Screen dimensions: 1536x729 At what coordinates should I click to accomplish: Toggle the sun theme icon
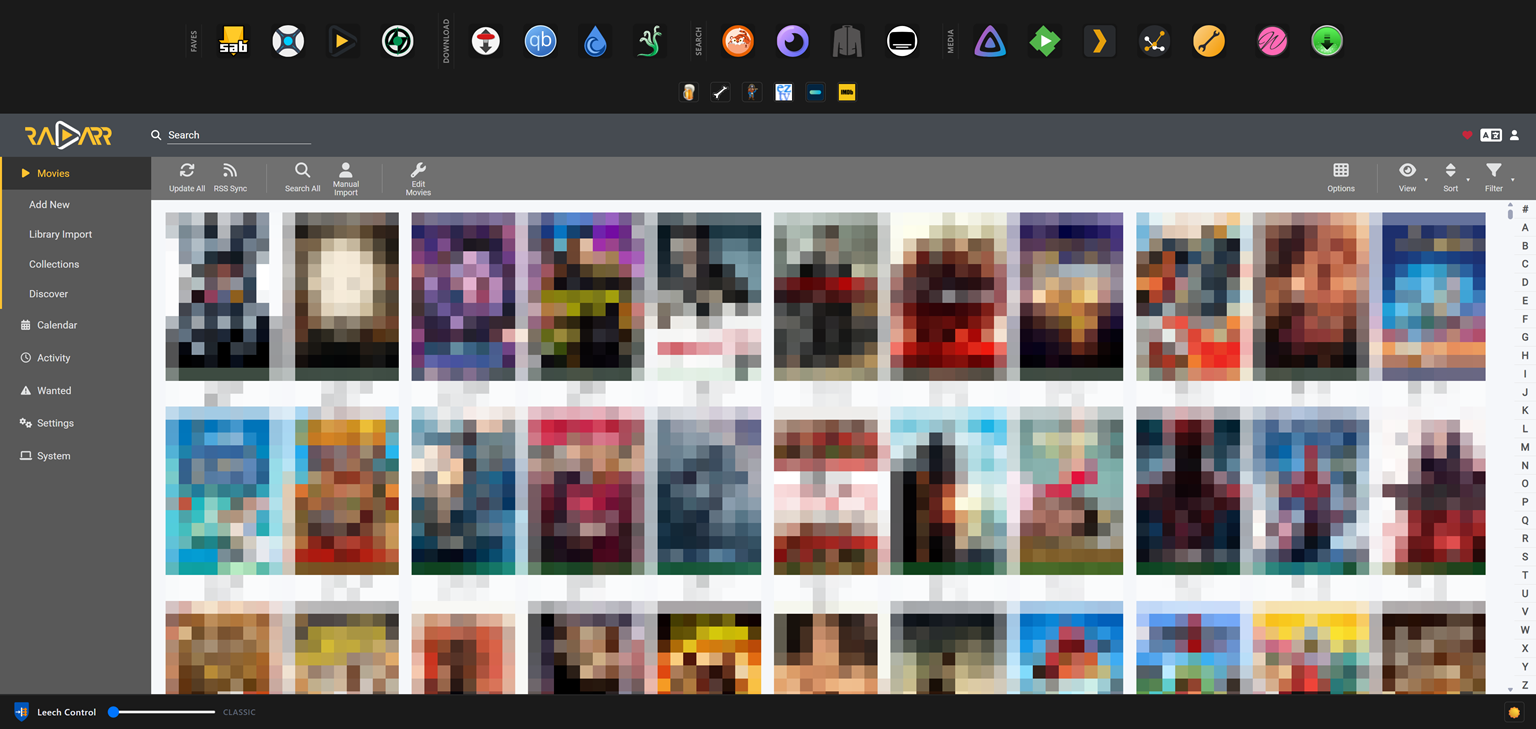tap(1514, 712)
